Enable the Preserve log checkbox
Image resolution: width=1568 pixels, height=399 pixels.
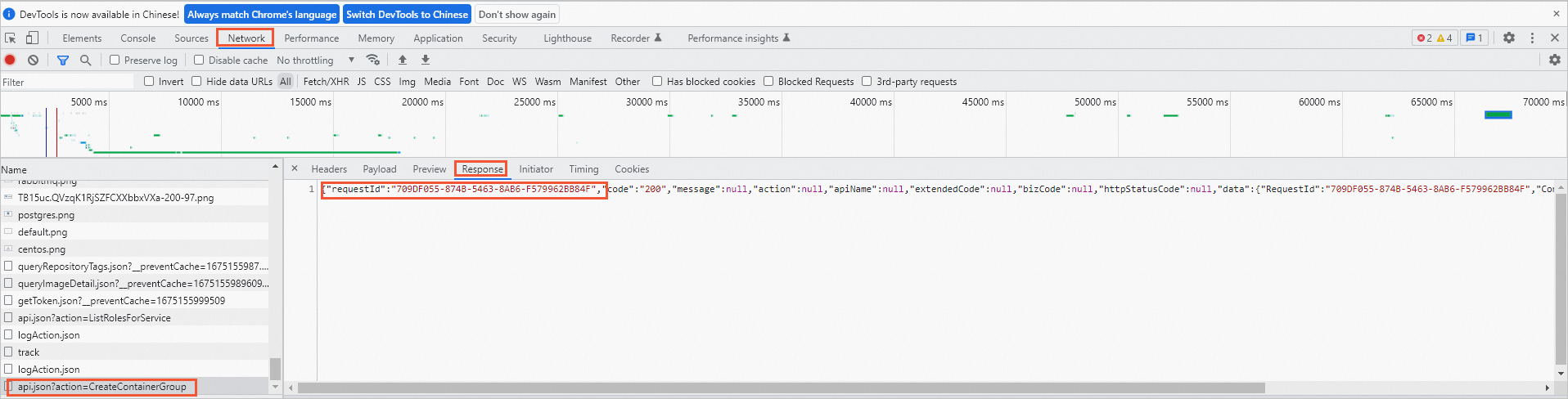point(115,60)
